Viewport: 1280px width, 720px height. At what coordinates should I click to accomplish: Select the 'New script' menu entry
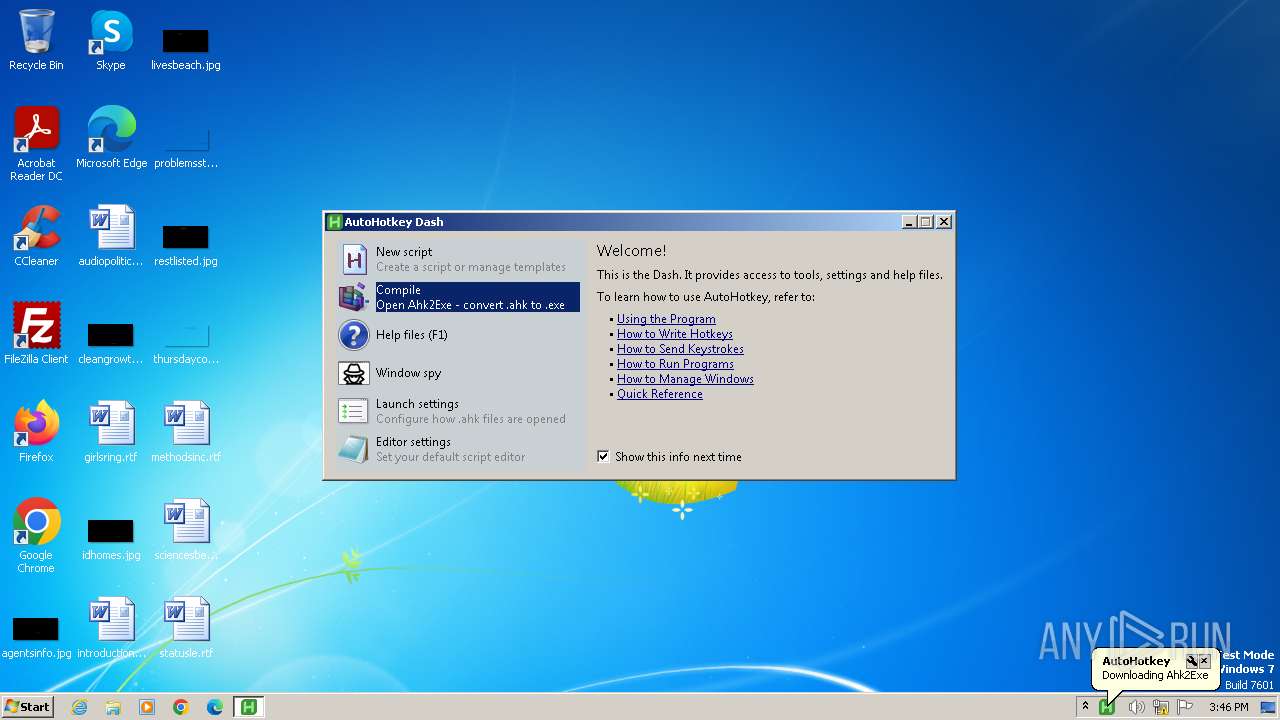pos(458,259)
